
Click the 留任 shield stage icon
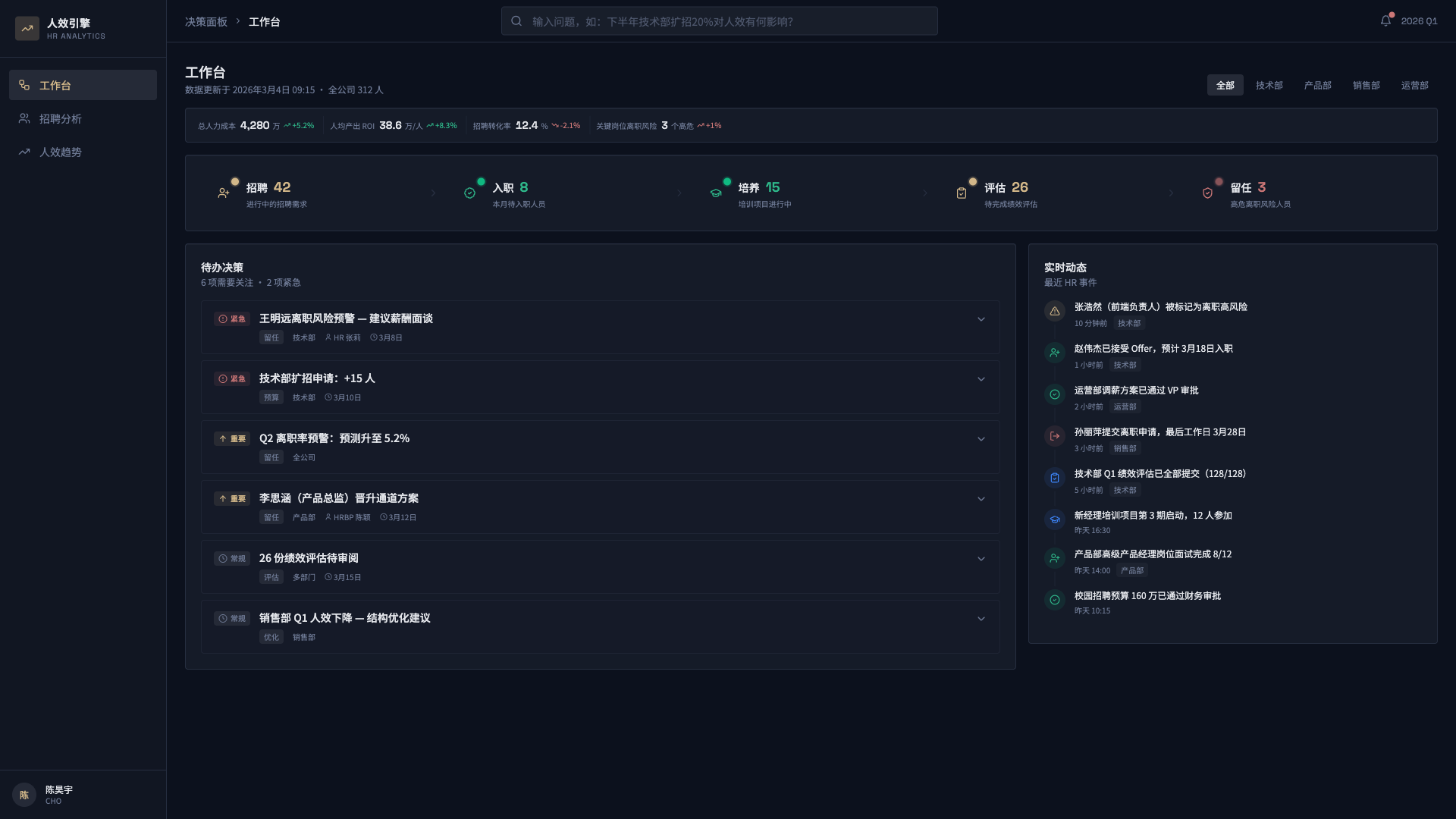tap(1207, 193)
